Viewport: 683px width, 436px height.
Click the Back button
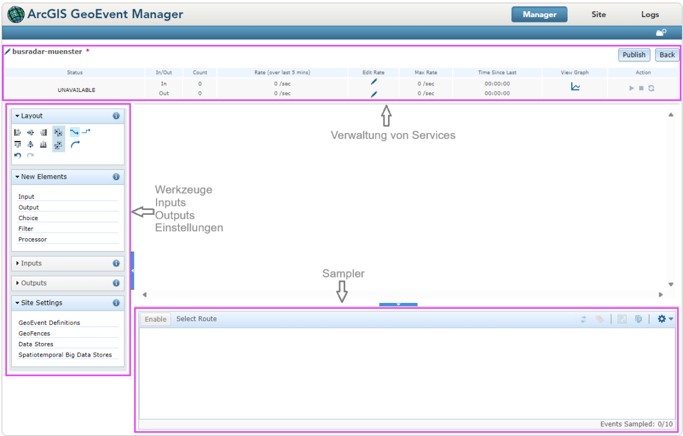pyautogui.click(x=667, y=55)
